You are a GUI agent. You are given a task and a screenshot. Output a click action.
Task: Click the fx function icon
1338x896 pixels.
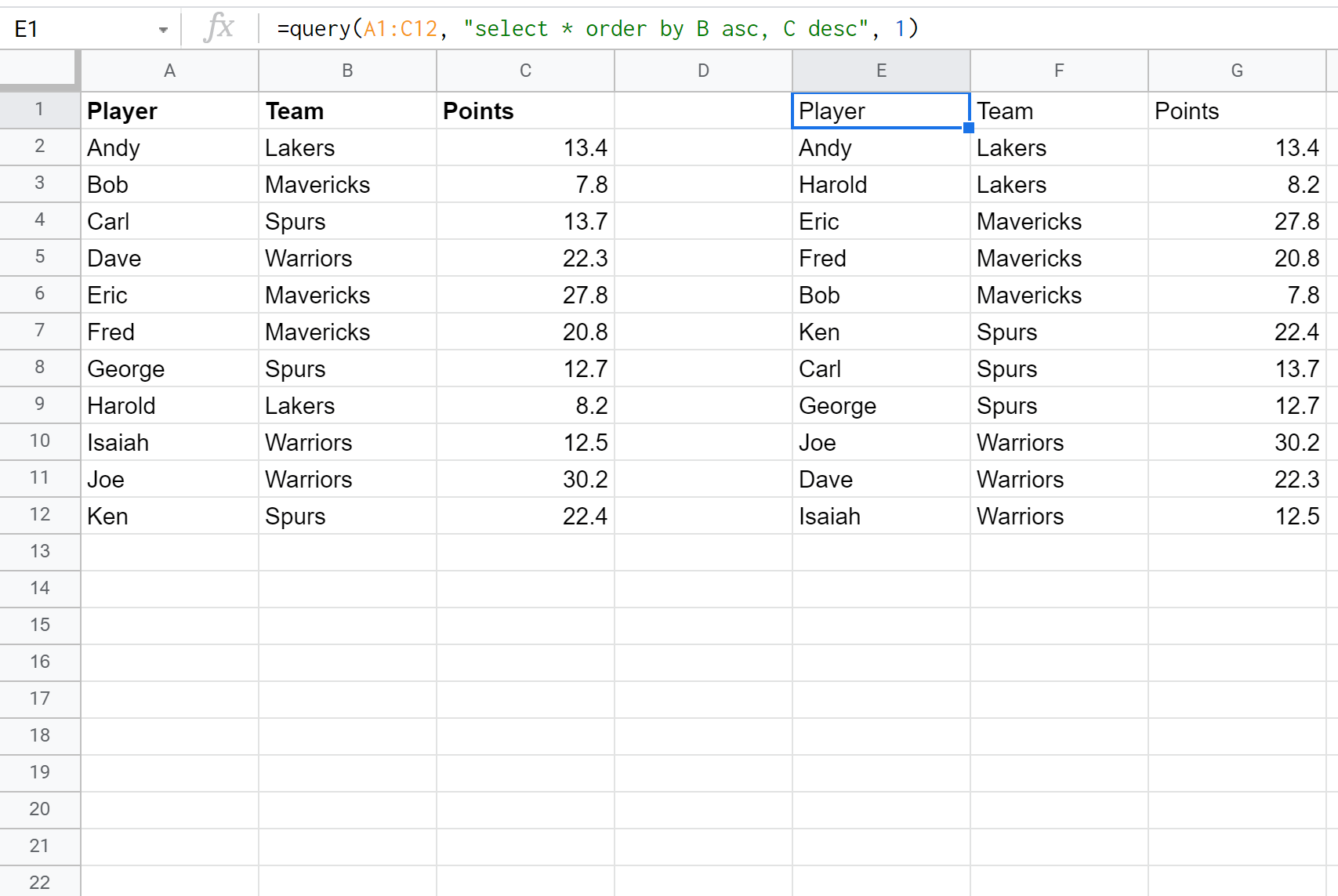[219, 27]
